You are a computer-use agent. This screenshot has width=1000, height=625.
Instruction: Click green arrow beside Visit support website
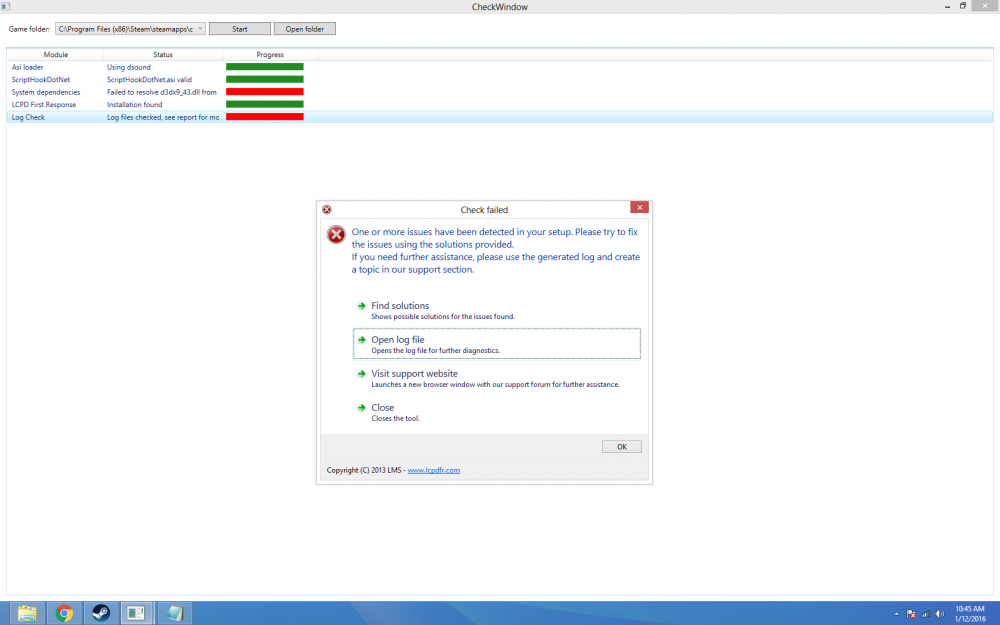point(362,373)
